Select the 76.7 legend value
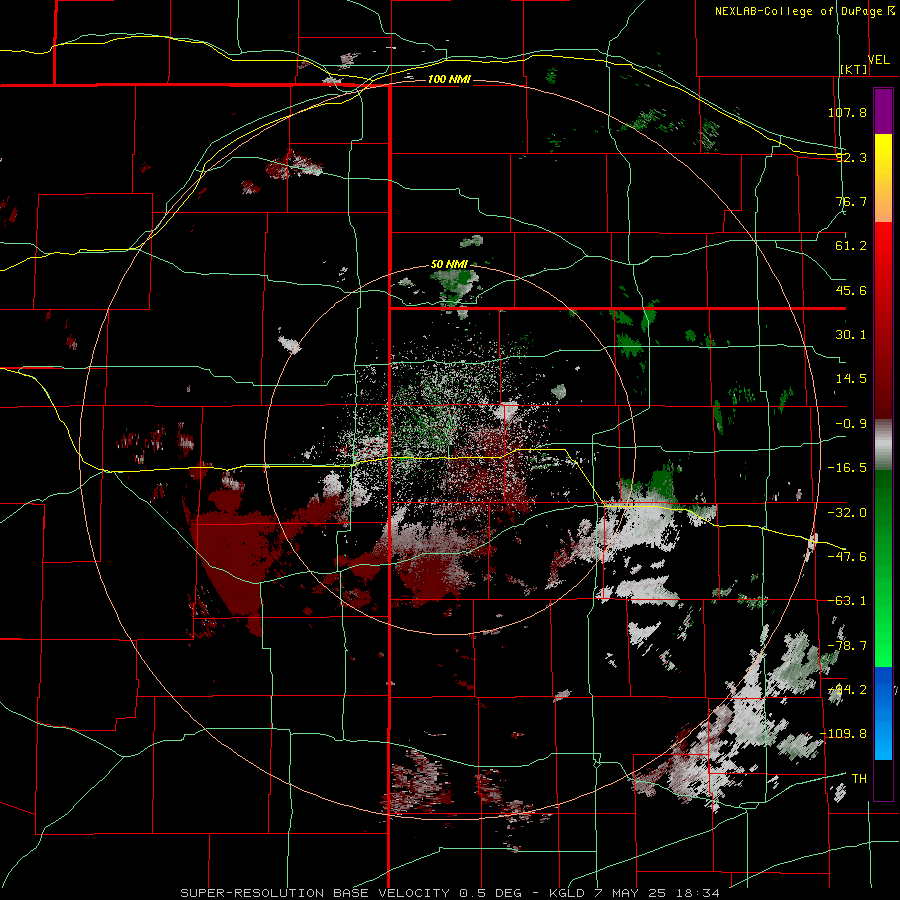The image size is (900, 900). point(851,201)
